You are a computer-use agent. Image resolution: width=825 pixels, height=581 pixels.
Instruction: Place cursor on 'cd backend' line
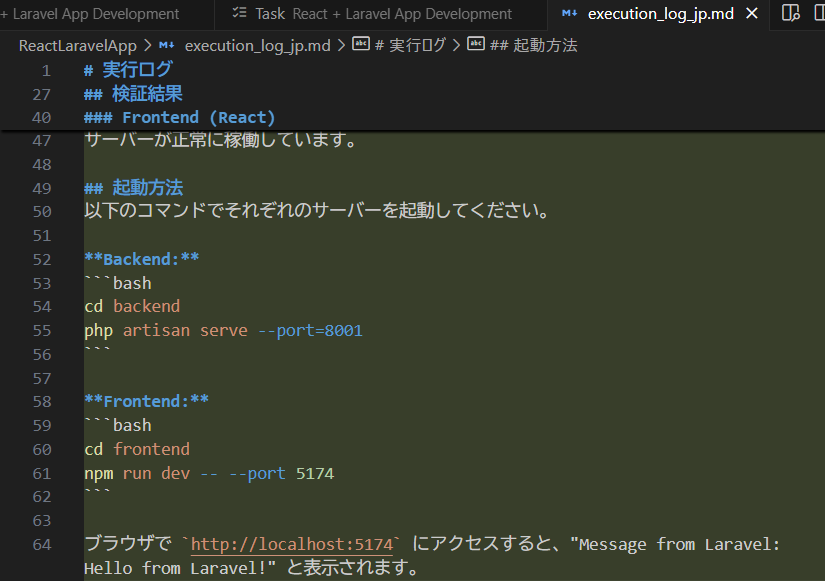[132, 306]
